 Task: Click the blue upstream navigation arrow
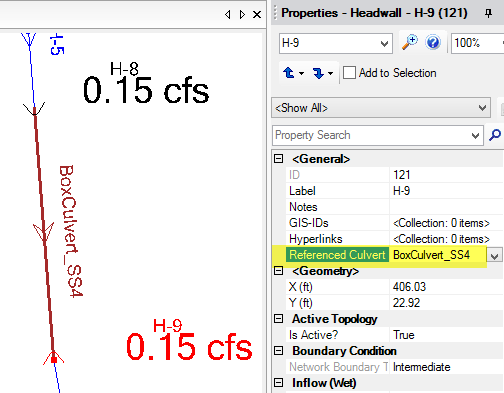click(x=289, y=73)
